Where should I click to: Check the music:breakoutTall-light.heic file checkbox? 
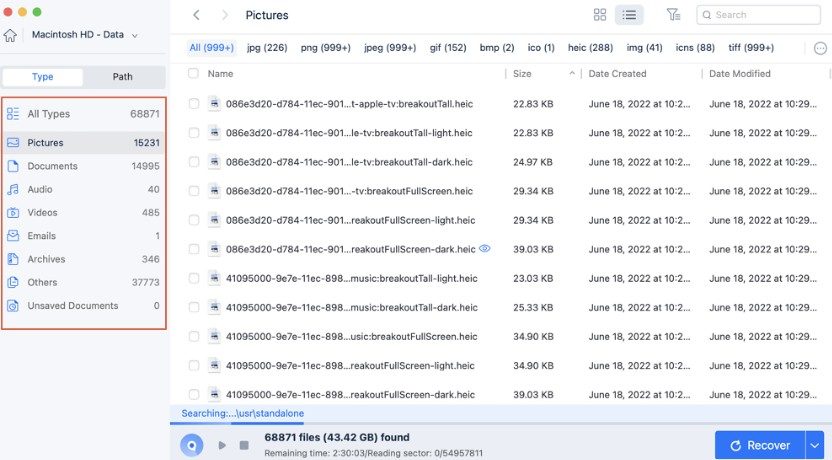(x=194, y=278)
